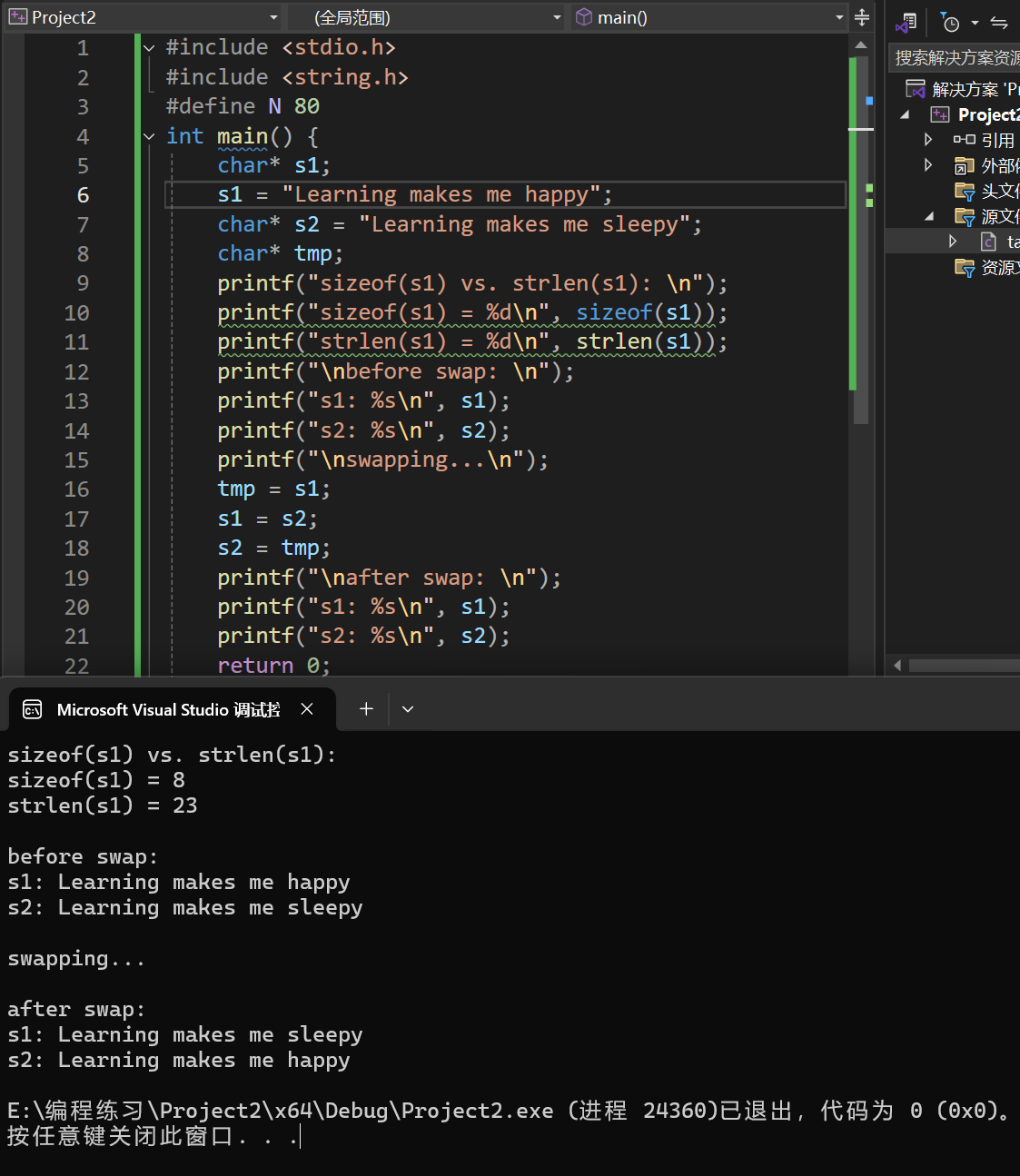The width and height of the screenshot is (1020, 1176).
Task: Click the sizeof keyword on line 10
Action: 614,312
